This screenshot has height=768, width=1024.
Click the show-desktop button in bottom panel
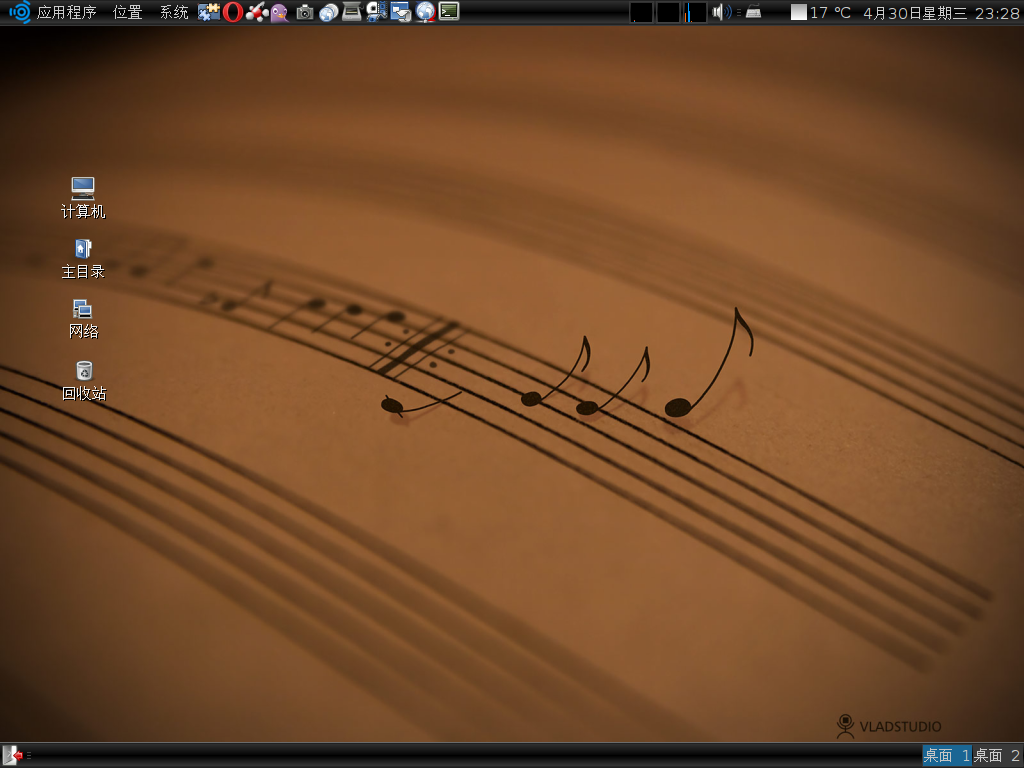(13, 756)
